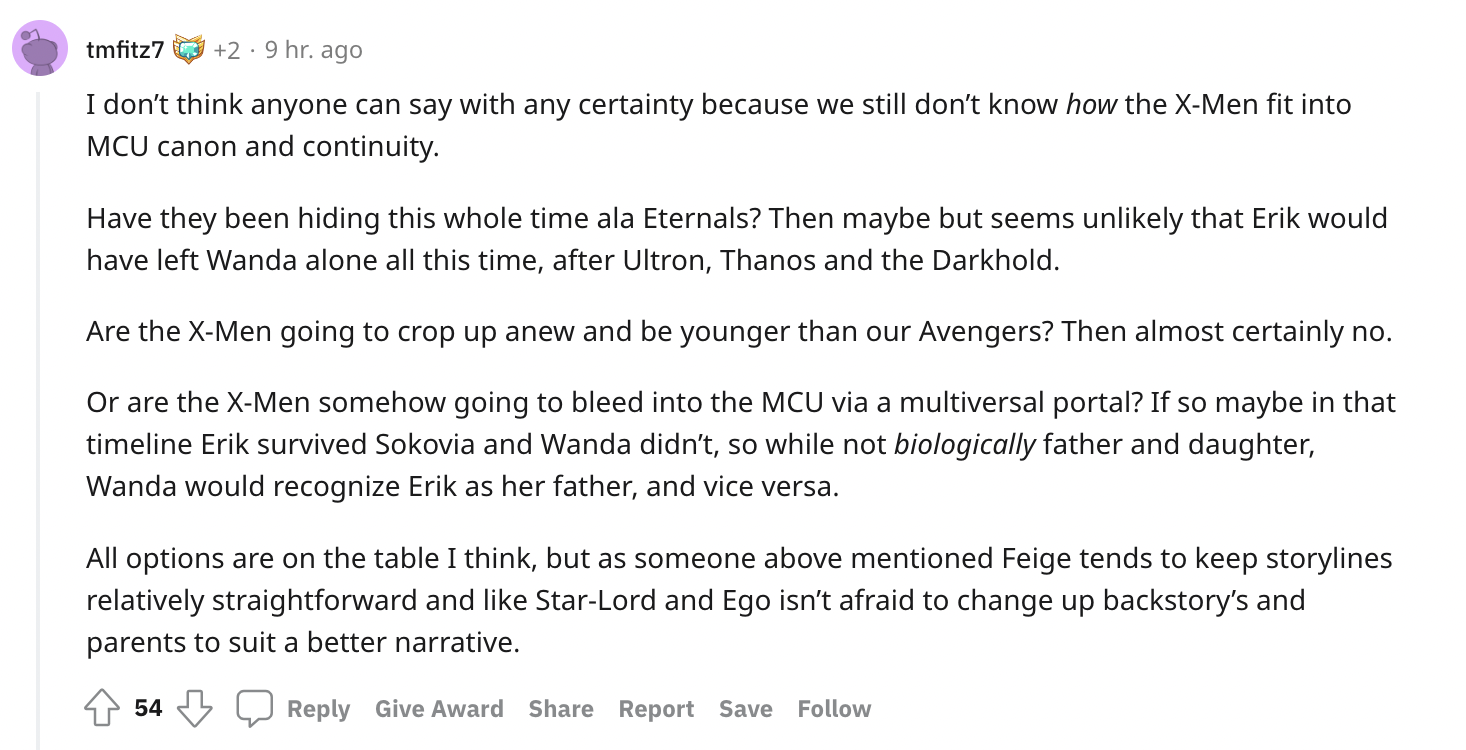Viewport: 1466px width, 750px height.
Task: Click the speech bubble icon beside Reply
Action: 254,709
